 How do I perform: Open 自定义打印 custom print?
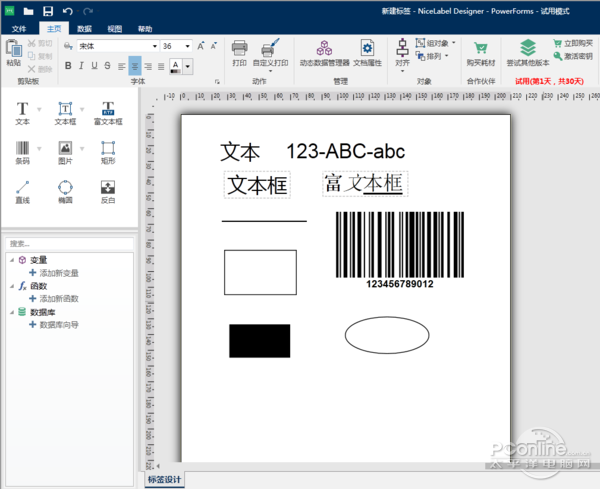[x=271, y=54]
